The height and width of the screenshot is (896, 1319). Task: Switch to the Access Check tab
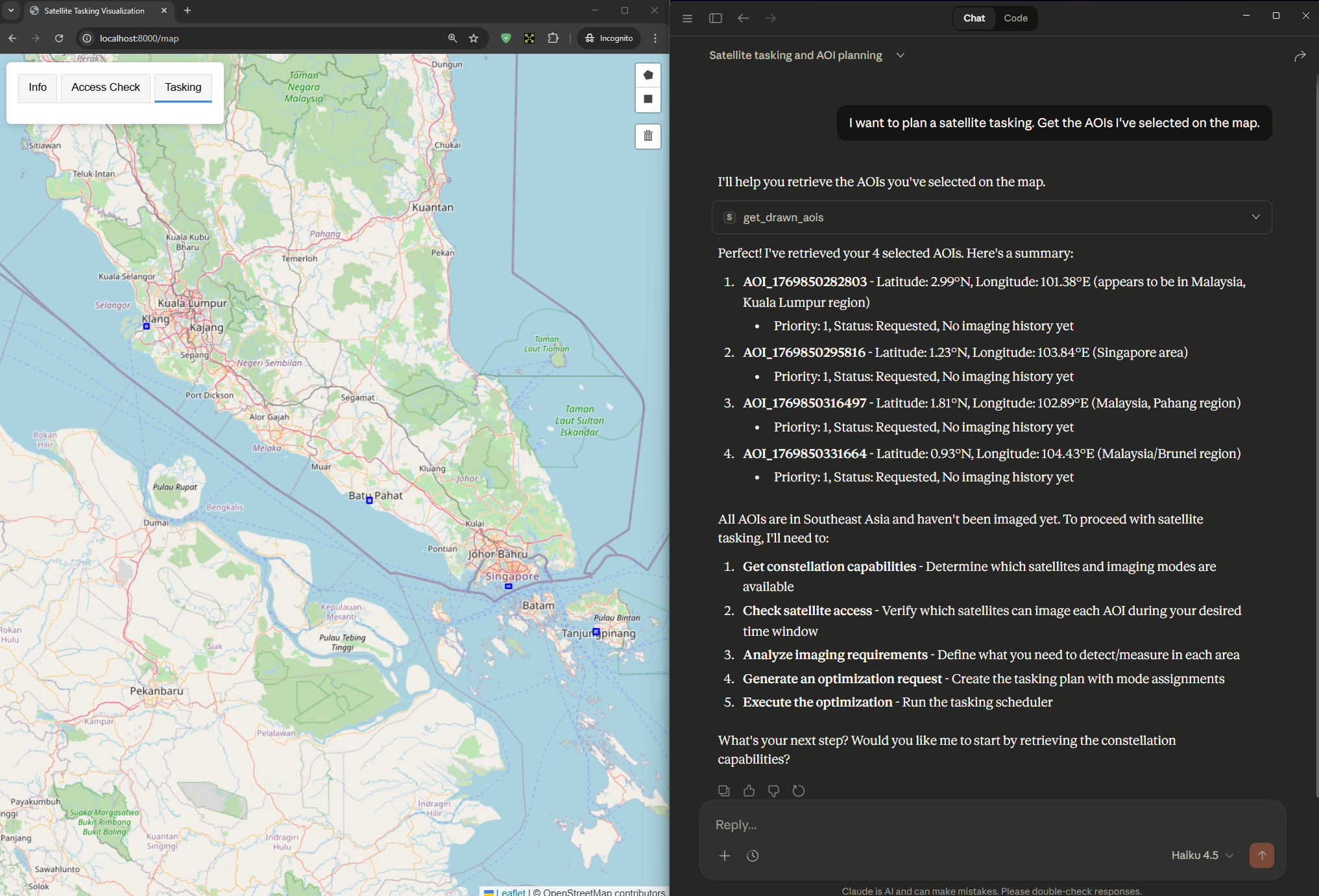[x=105, y=88]
